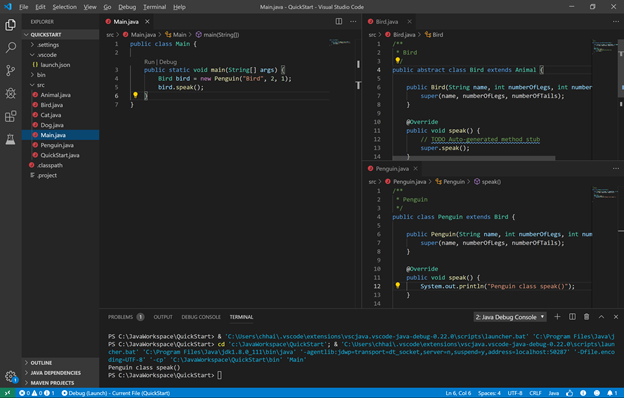
Task: Change indentation via Spaces: 4
Action: coord(489,393)
